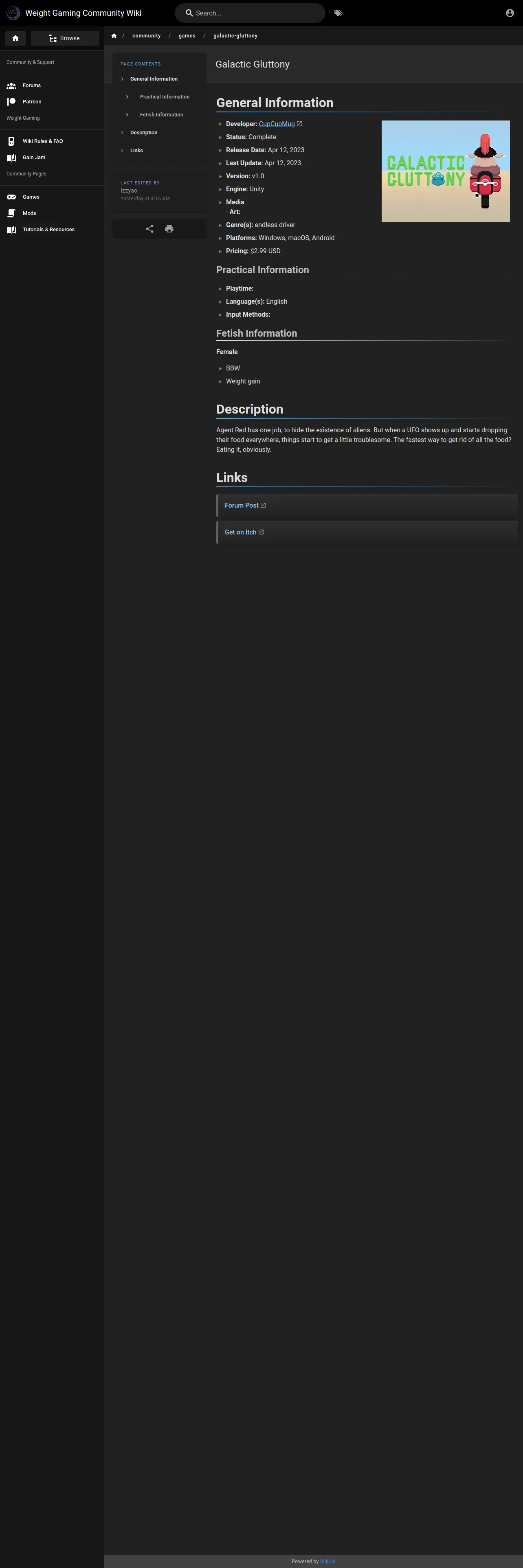Viewport: 523px width, 1568px height.
Task: Click the Mods sidebar label
Action: click(29, 213)
